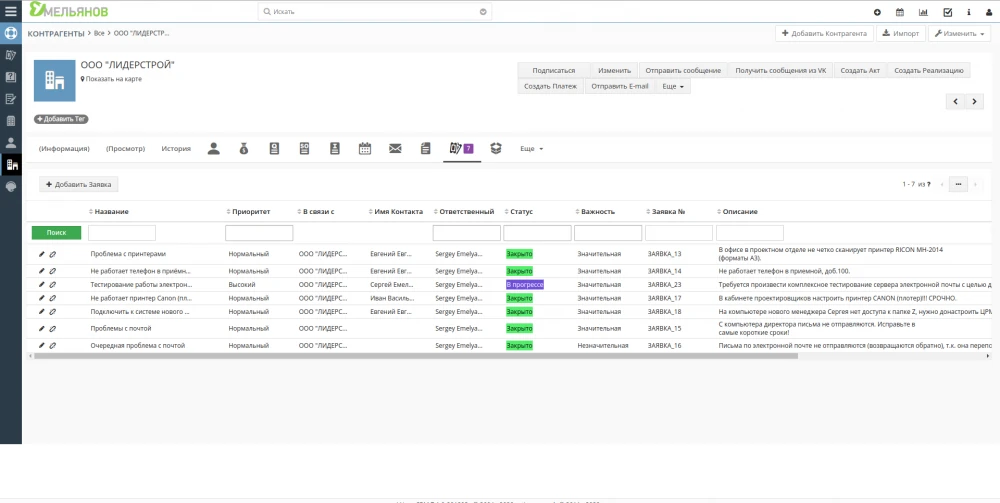Click Отправить E-mail button
The width and height of the screenshot is (1000, 503).
(x=620, y=86)
